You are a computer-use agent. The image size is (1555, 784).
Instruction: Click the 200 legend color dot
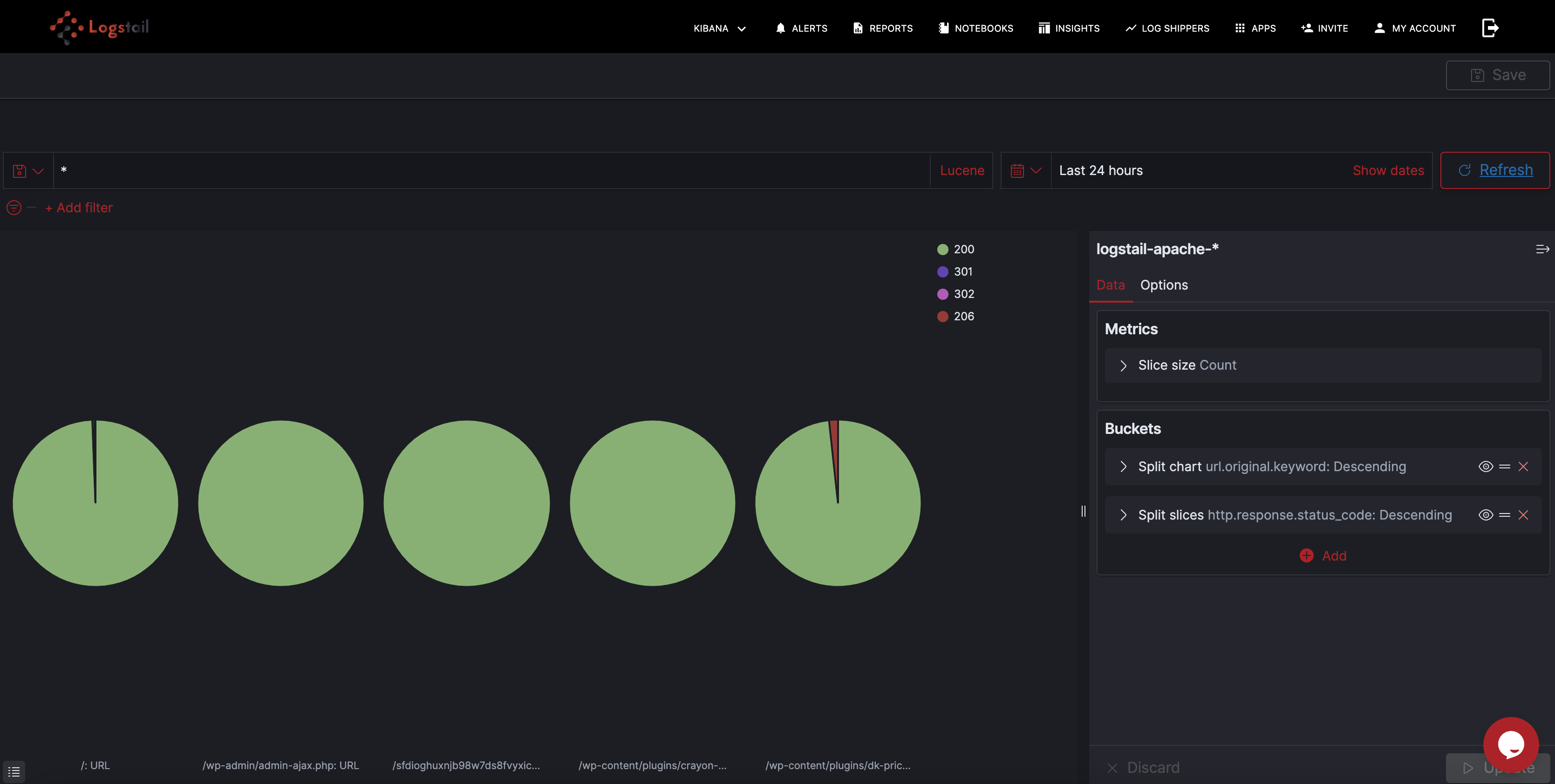tap(942, 250)
